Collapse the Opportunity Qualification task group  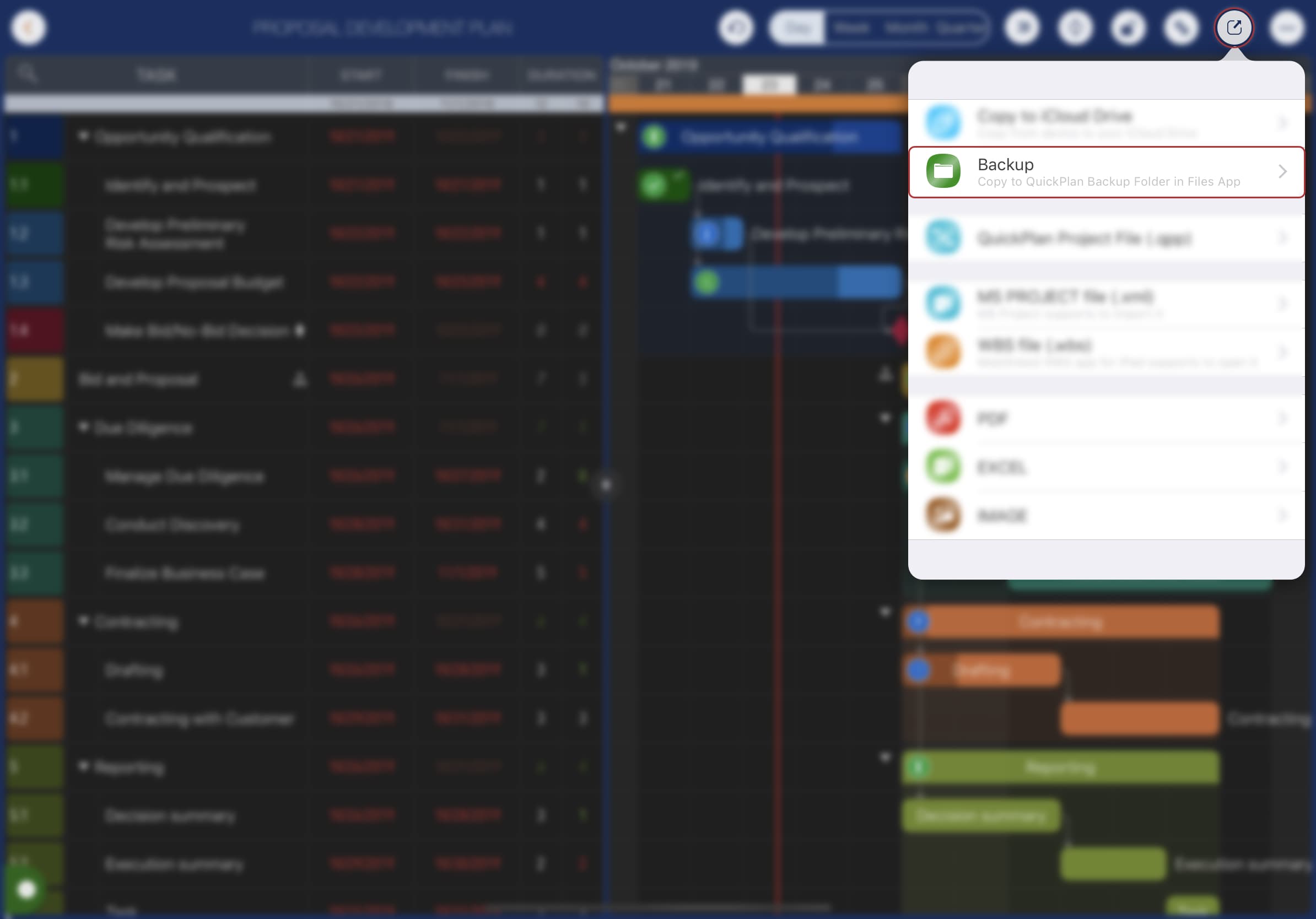coord(84,136)
